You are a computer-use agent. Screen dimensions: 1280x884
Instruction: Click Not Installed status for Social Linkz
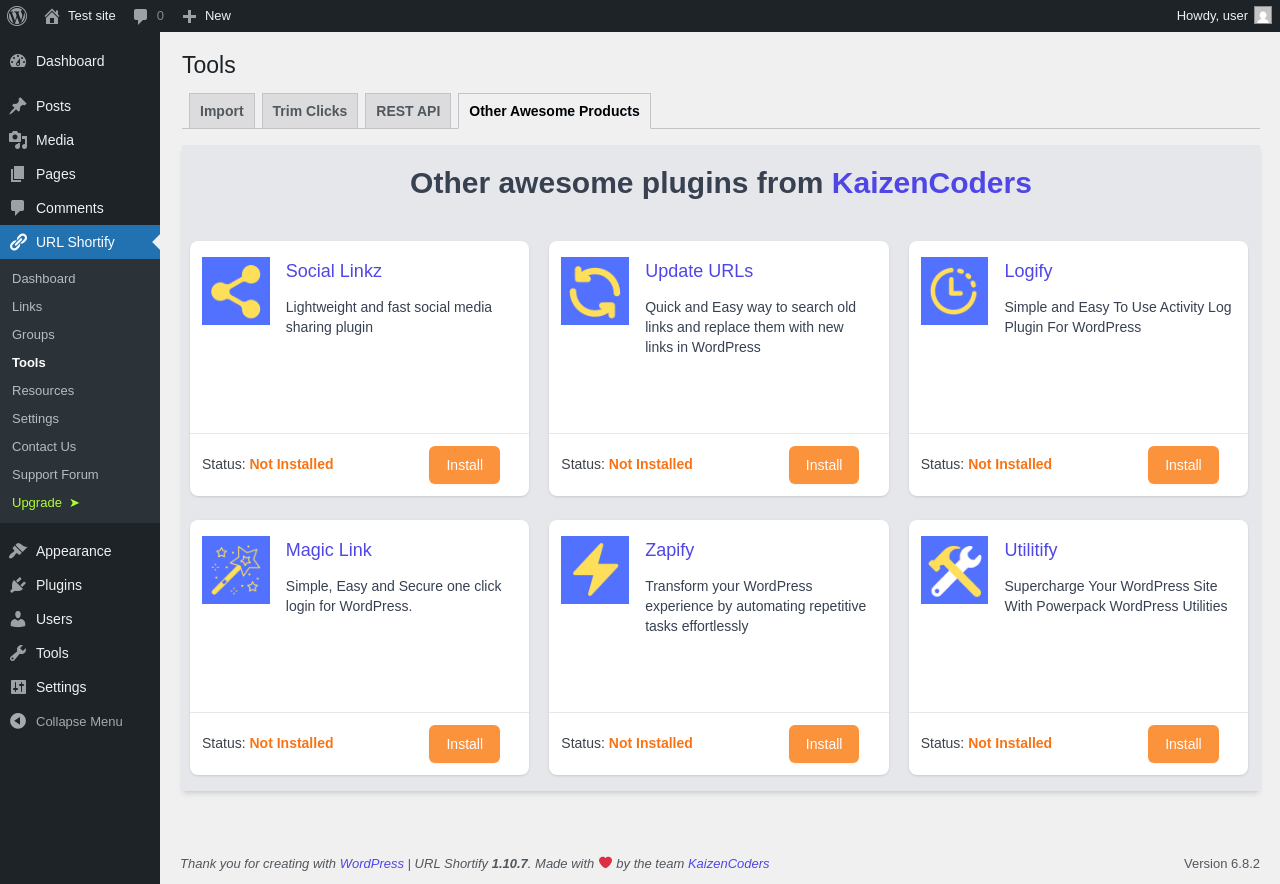(x=291, y=464)
